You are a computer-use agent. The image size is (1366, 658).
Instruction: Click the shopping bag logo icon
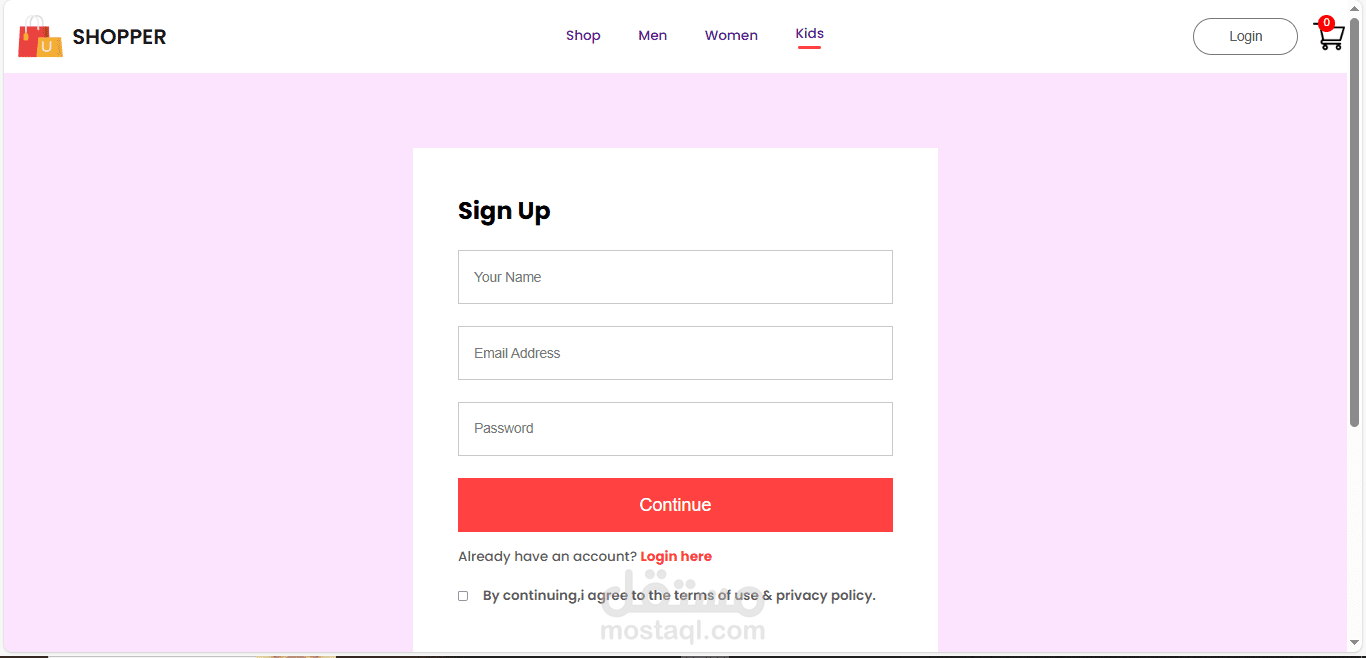pyautogui.click(x=40, y=37)
